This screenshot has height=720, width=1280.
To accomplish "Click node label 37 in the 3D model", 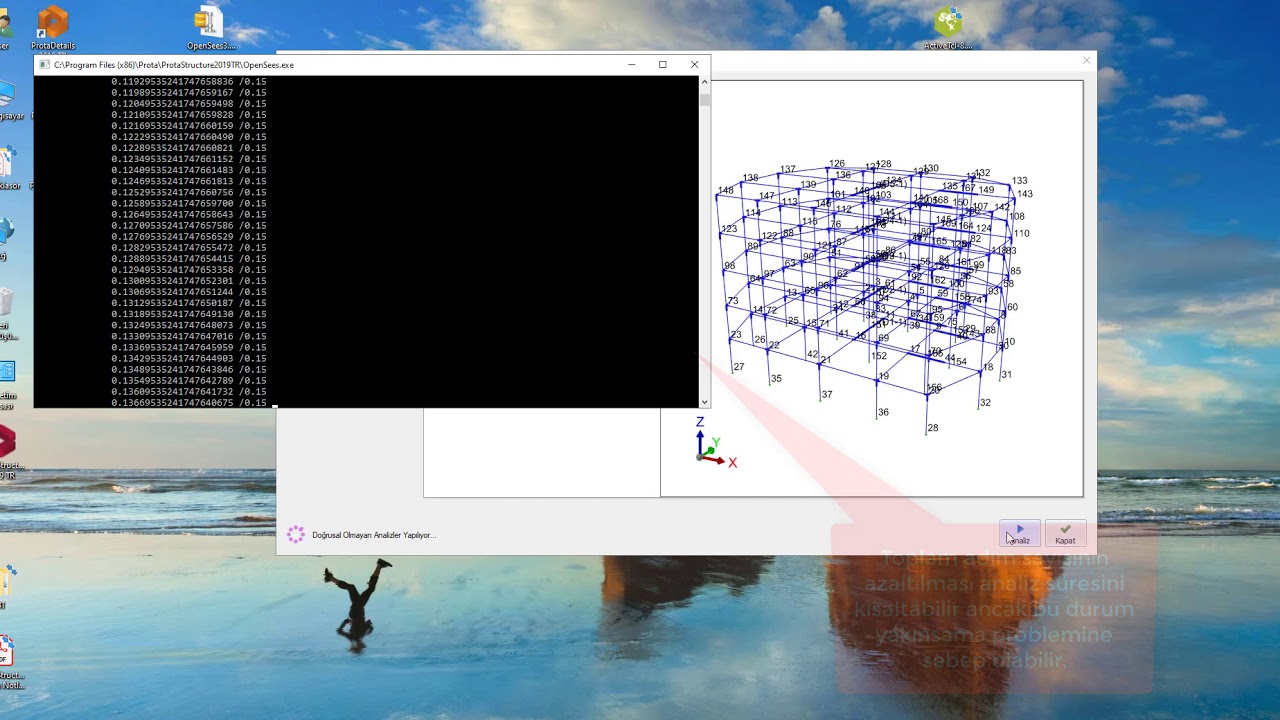I will [x=827, y=395].
